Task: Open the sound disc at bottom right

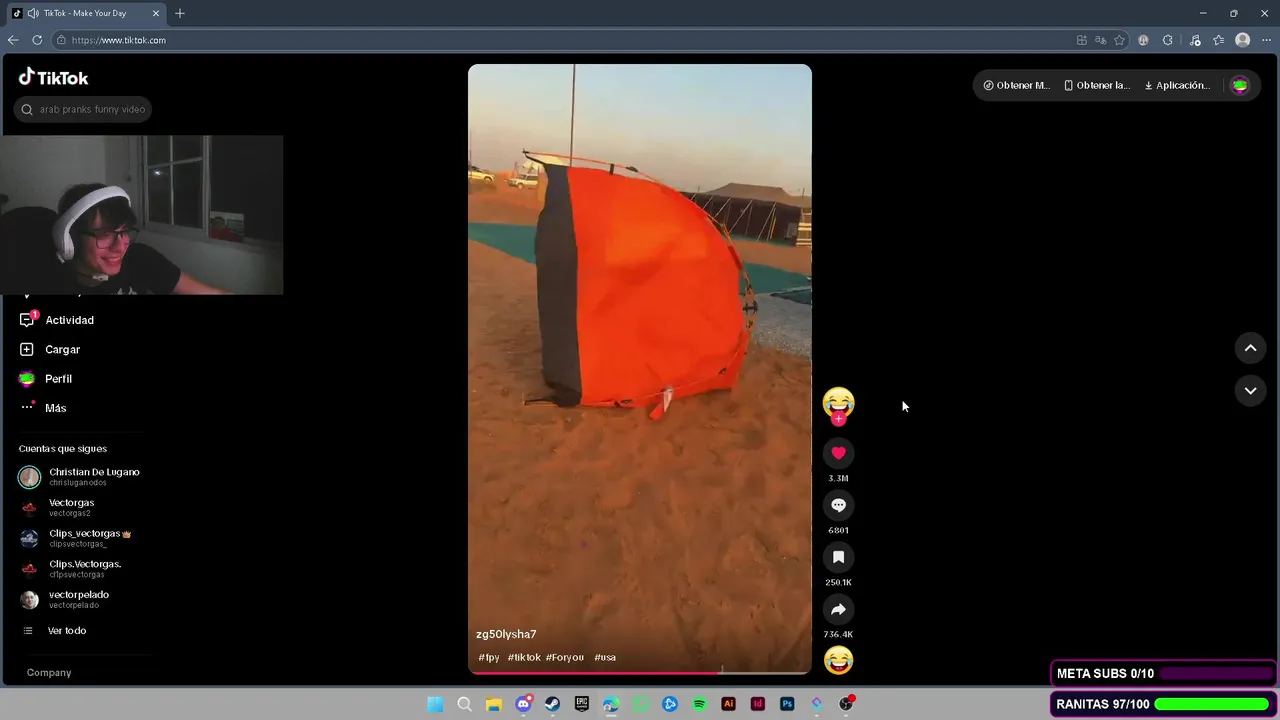Action: [838, 660]
